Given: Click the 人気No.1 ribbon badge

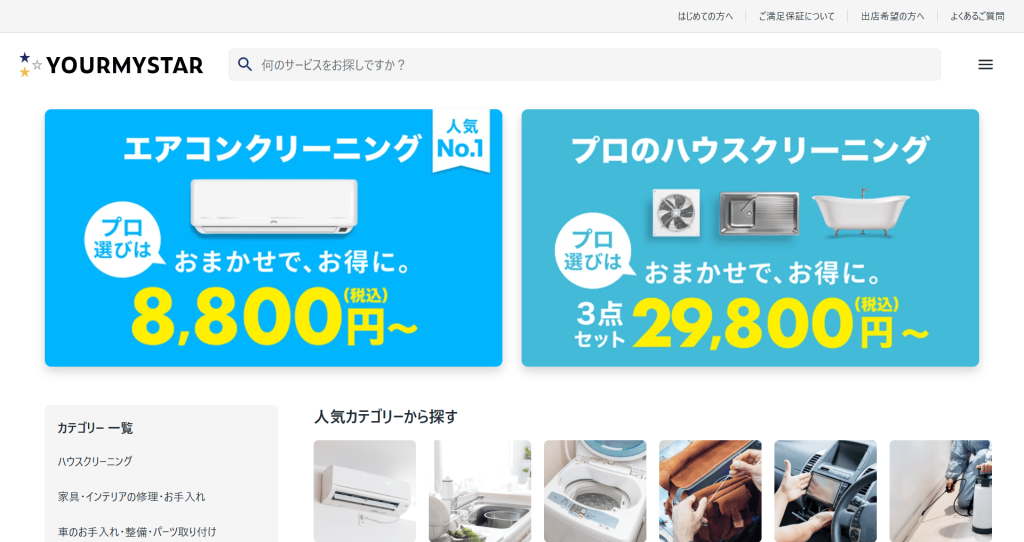Looking at the screenshot, I should click(461, 140).
